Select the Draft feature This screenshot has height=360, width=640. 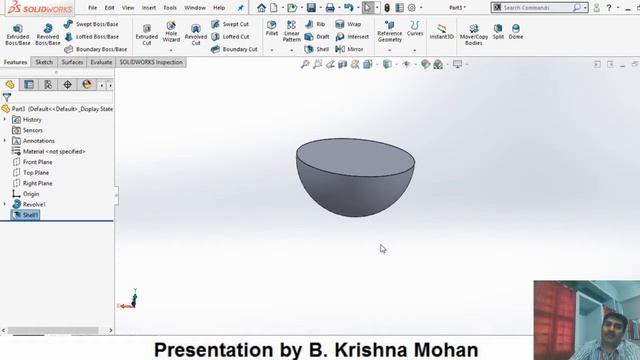(317, 37)
